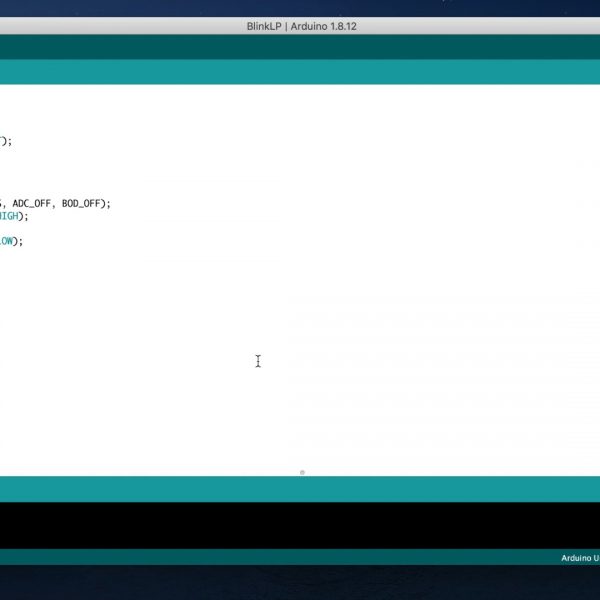Click the blank line between HIGH and LOW

(x=40, y=229)
